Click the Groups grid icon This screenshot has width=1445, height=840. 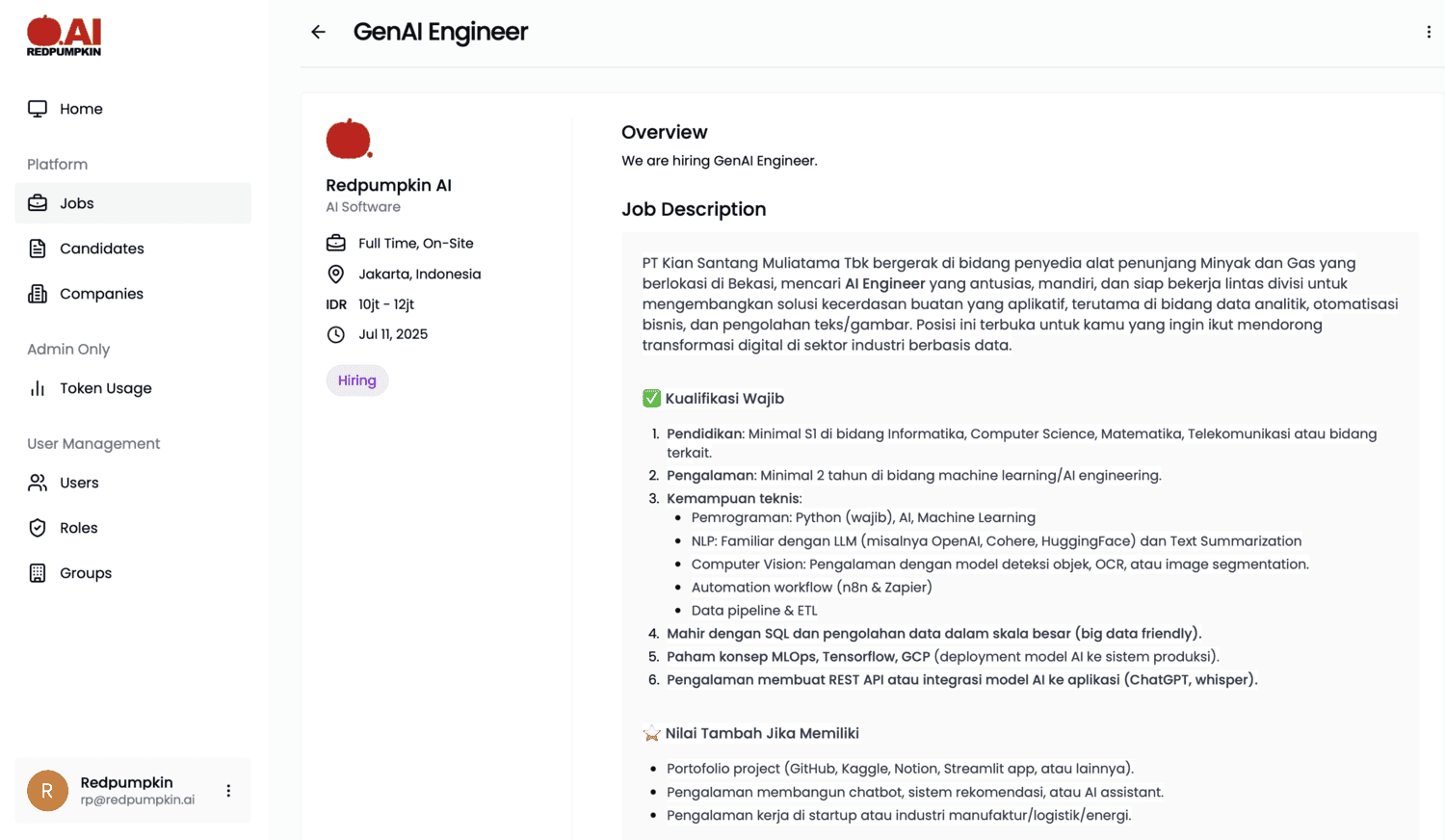click(x=38, y=573)
